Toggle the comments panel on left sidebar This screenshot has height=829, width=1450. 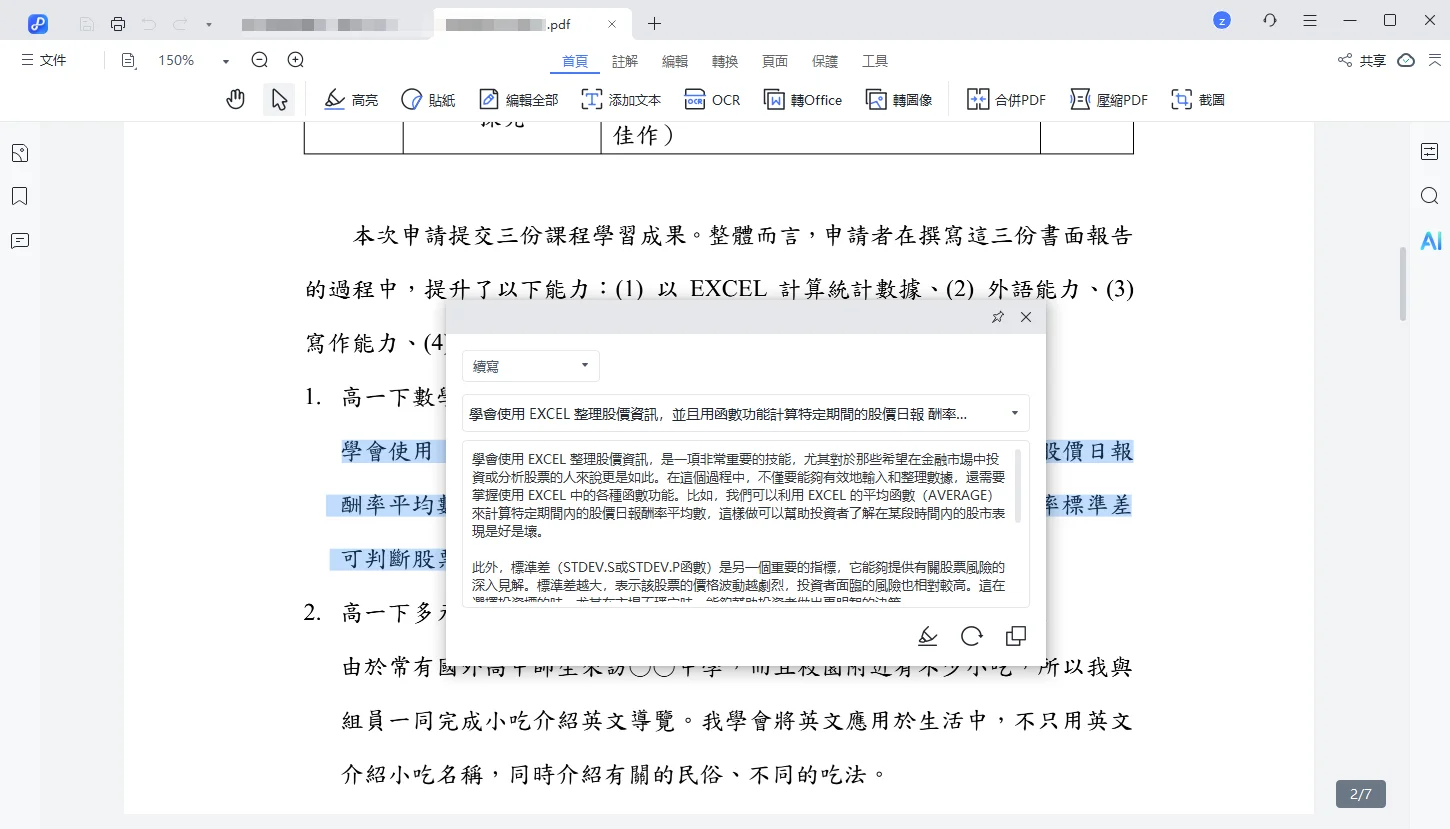point(19,241)
